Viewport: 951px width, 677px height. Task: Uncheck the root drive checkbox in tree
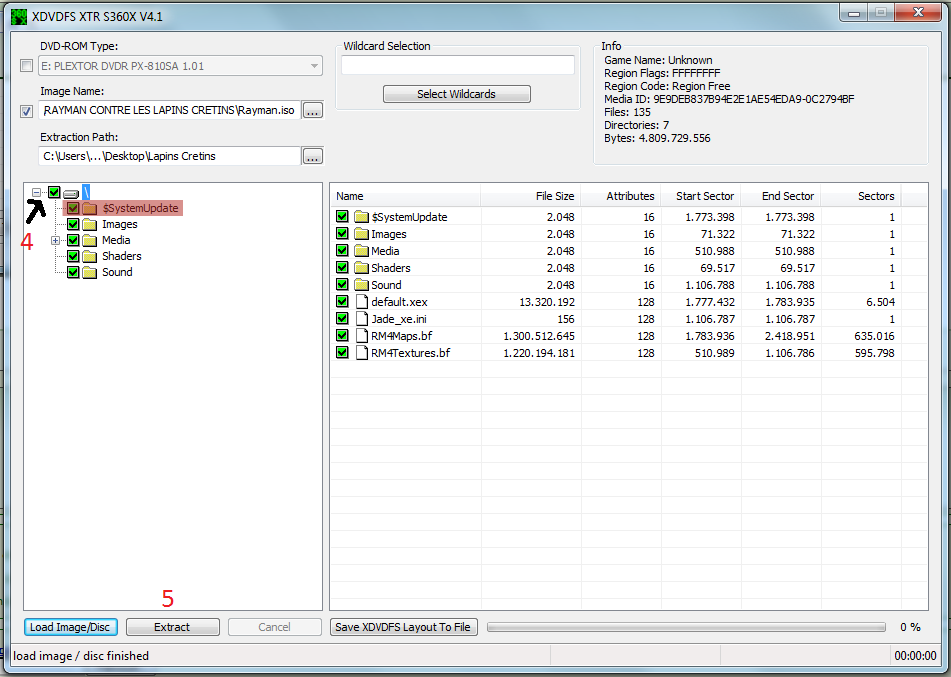(x=54, y=192)
